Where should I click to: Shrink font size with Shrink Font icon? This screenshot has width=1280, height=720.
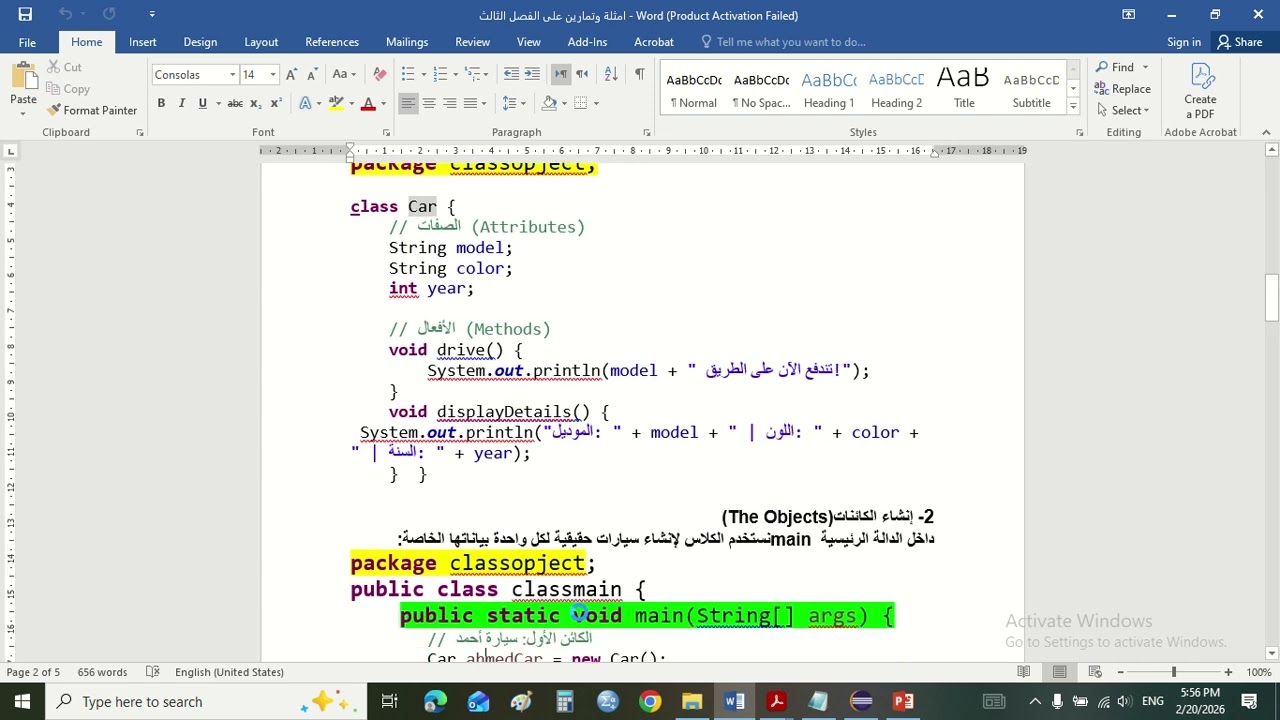tap(311, 75)
